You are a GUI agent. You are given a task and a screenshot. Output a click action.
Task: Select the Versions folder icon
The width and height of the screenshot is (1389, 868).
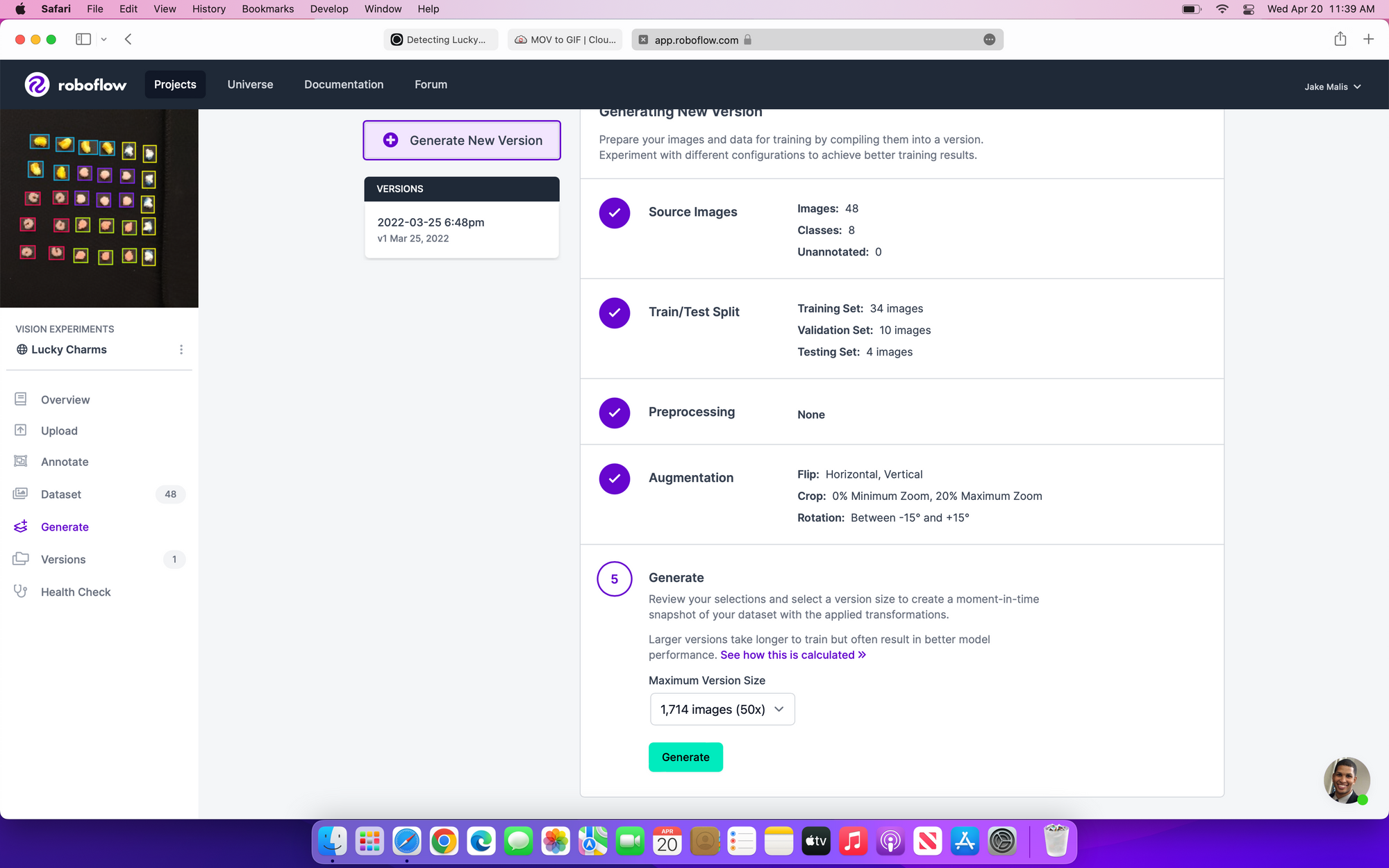point(21,559)
